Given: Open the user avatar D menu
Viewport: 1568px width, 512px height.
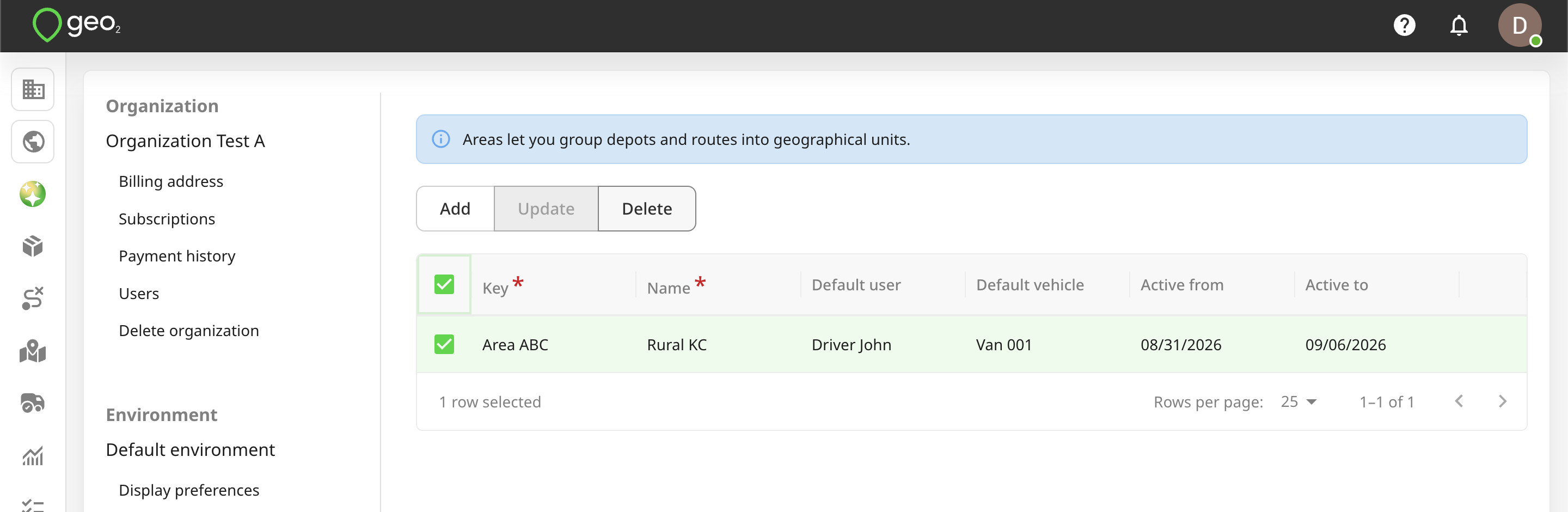Looking at the screenshot, I should (1520, 26).
